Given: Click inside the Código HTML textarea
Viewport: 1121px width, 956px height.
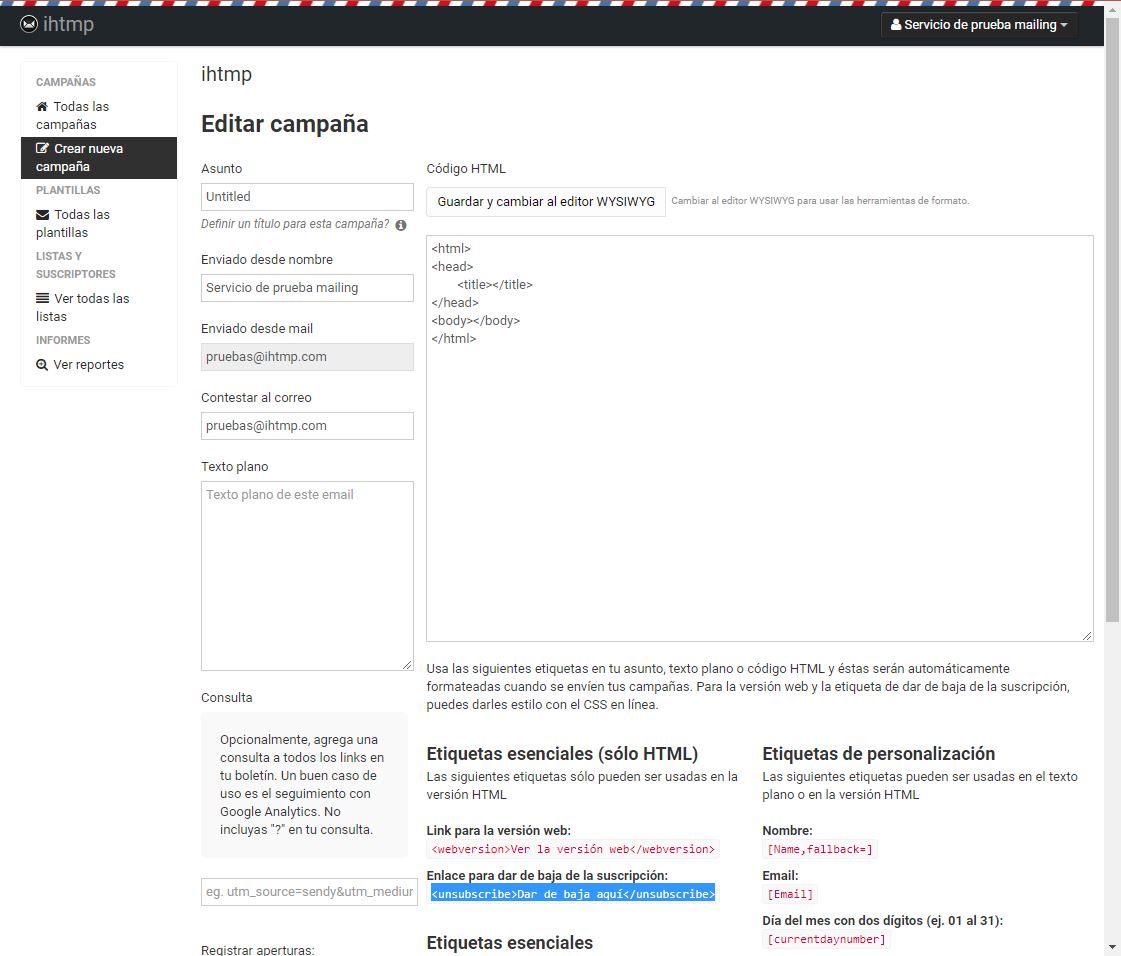Looking at the screenshot, I should click(x=760, y=438).
